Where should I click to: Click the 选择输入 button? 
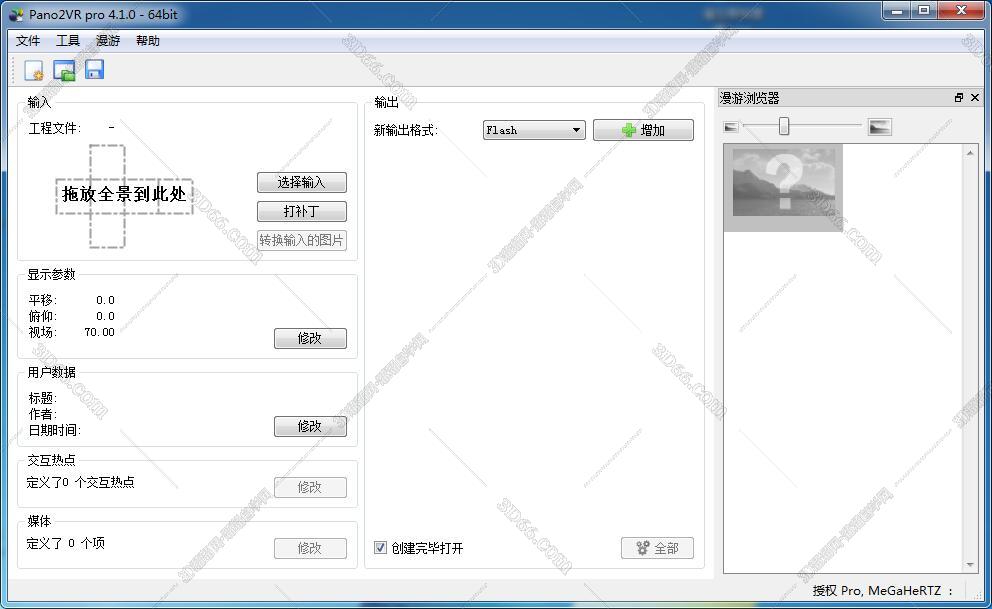pyautogui.click(x=302, y=182)
